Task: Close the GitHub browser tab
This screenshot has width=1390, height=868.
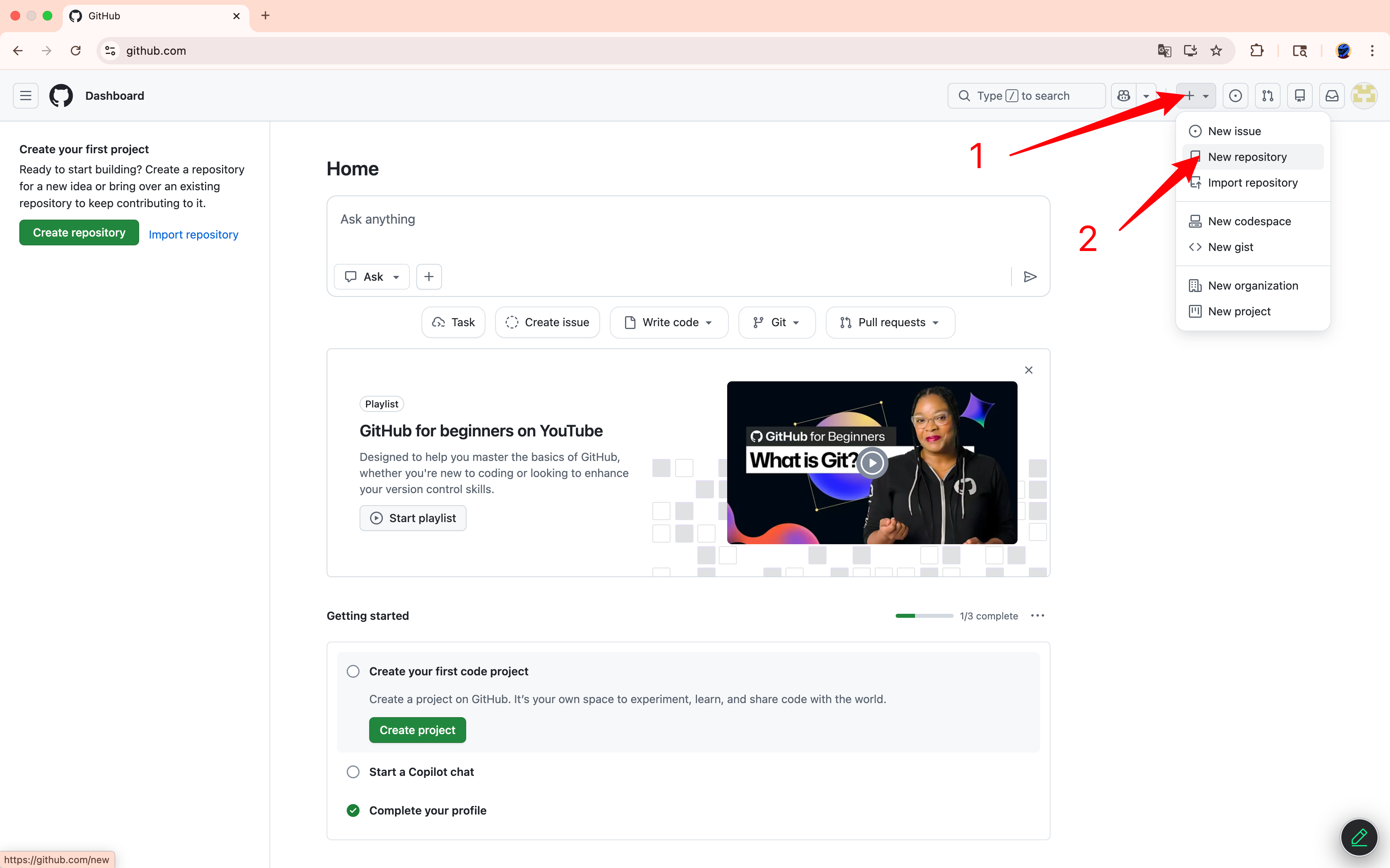Action: [236, 16]
